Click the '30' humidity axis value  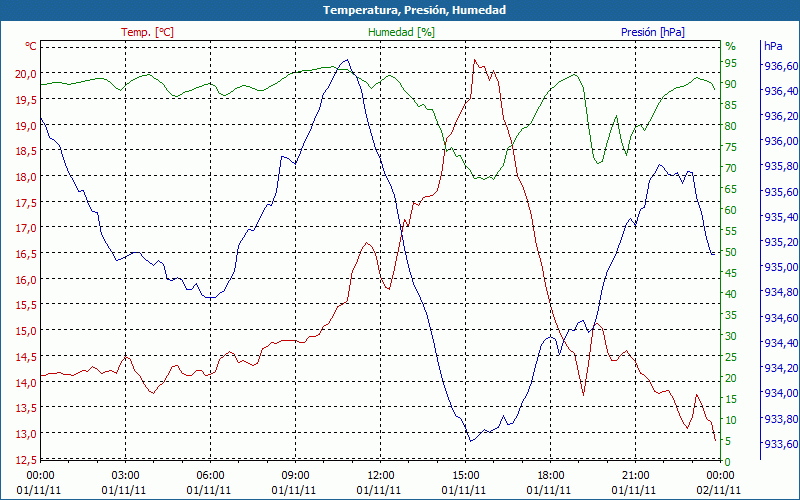pos(731,336)
